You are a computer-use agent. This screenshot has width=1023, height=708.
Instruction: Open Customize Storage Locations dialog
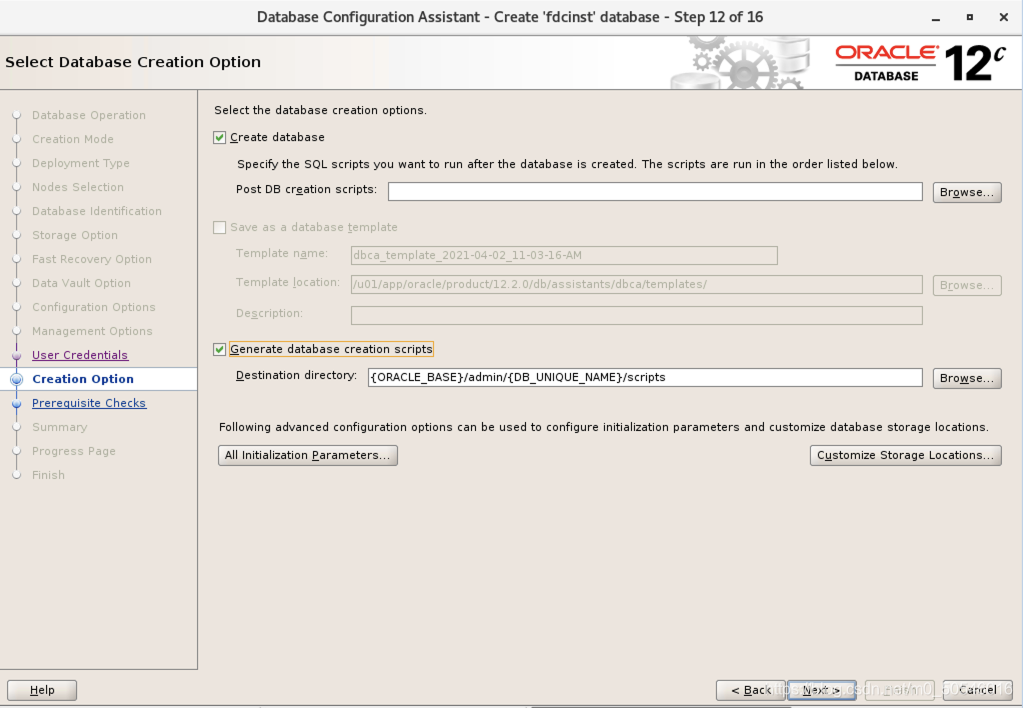click(x=906, y=455)
